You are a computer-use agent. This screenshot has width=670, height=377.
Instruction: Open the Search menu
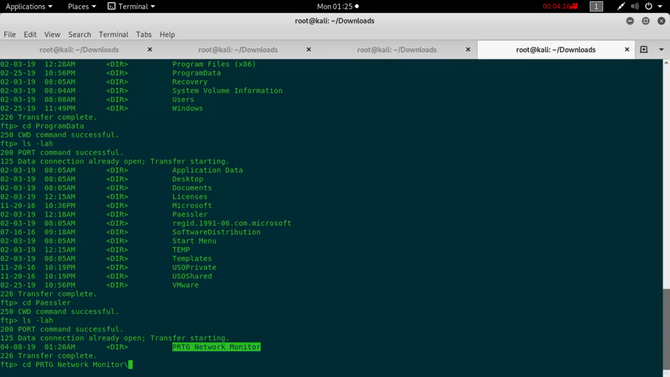click(x=79, y=34)
